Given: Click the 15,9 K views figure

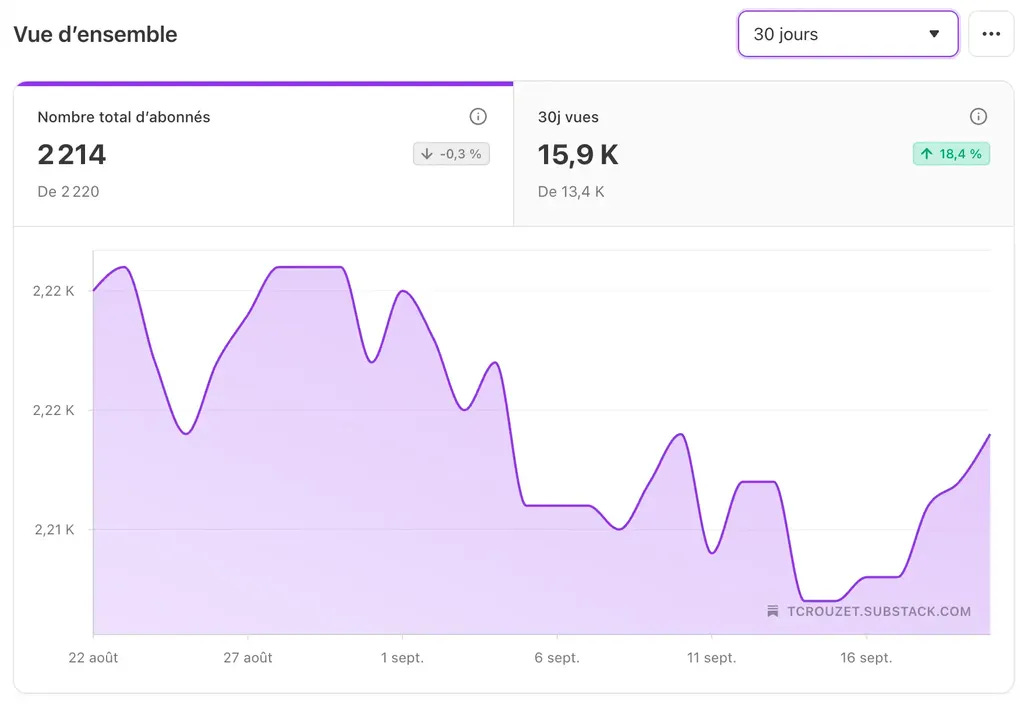Looking at the screenshot, I should coord(578,155).
